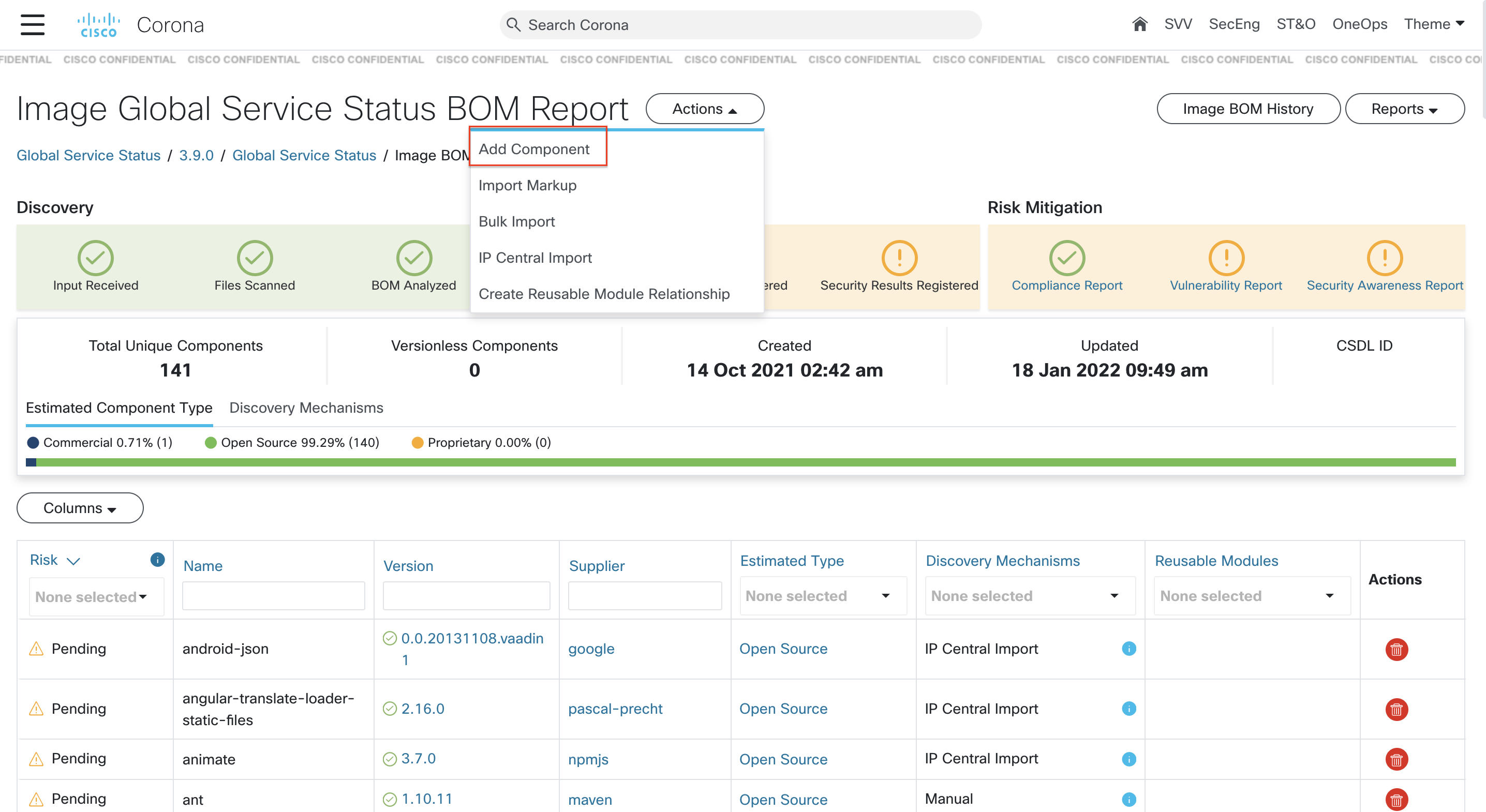Click the pending warning icon for android-json
Viewport: 1486px width, 812px height.
36,649
